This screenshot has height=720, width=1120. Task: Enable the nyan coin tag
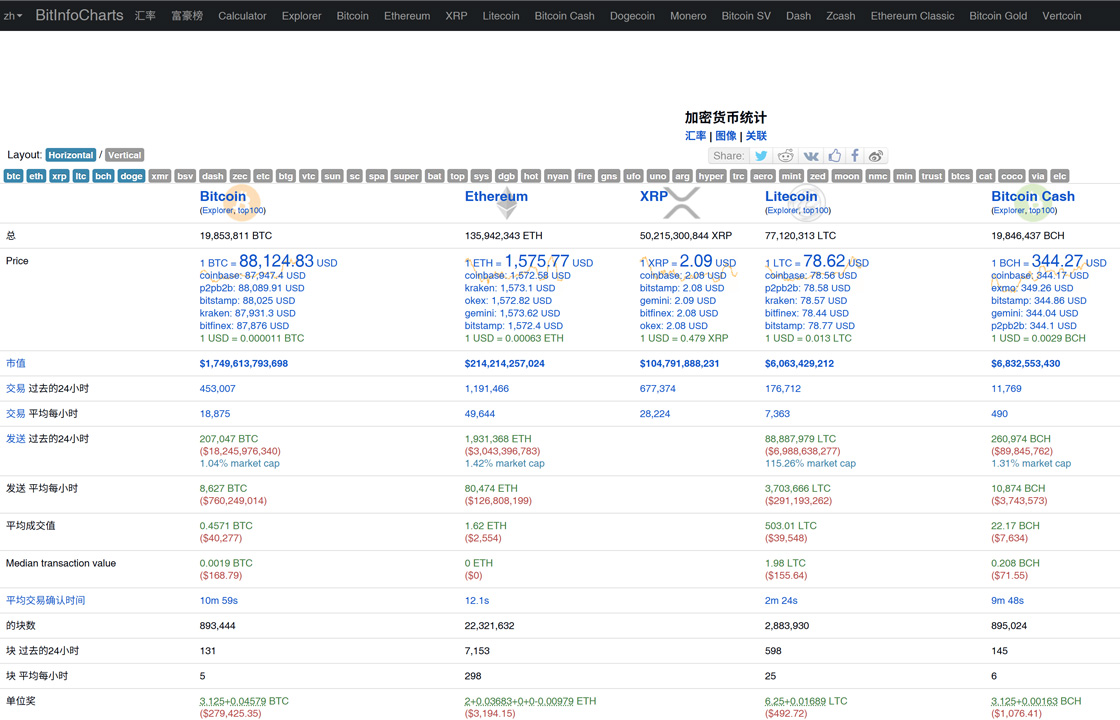(x=558, y=176)
